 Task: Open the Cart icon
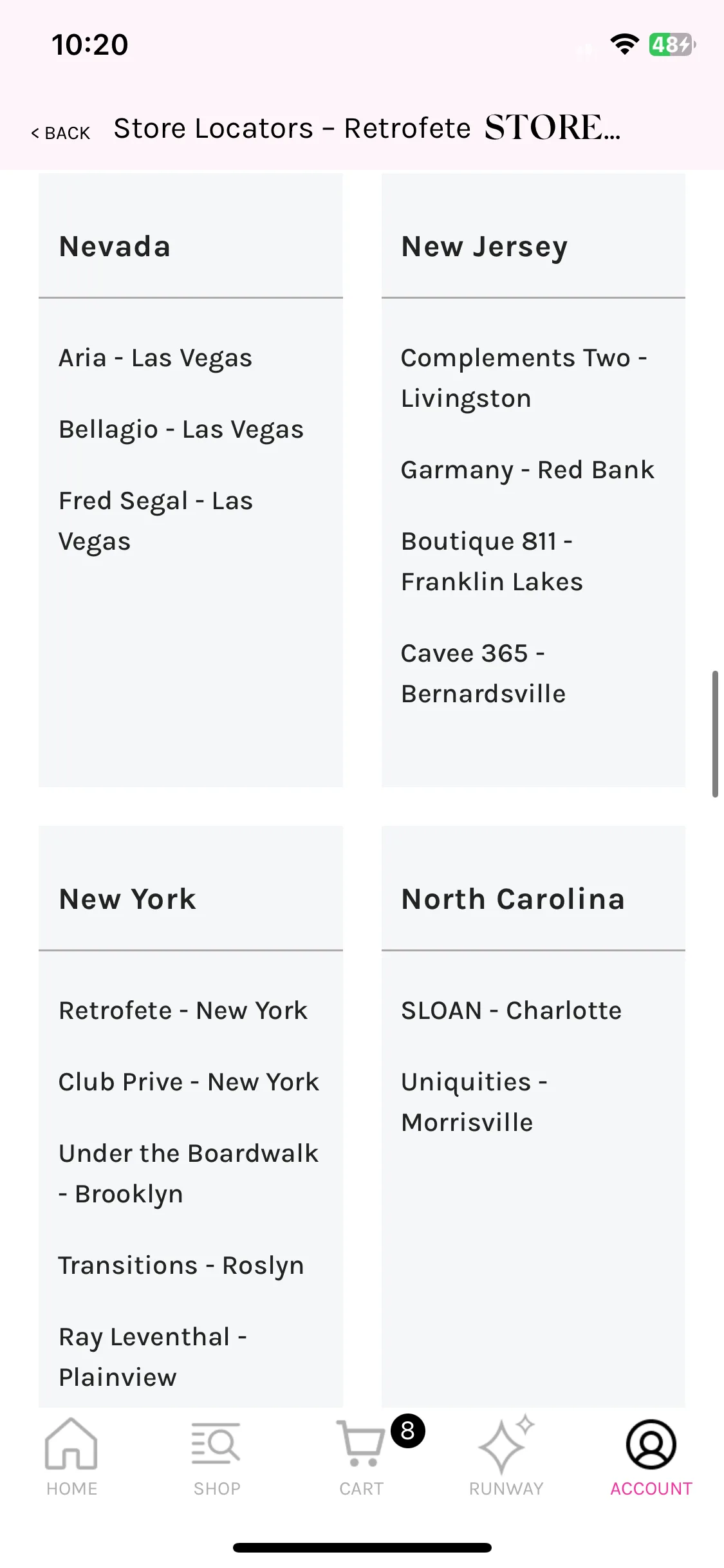(360, 1444)
